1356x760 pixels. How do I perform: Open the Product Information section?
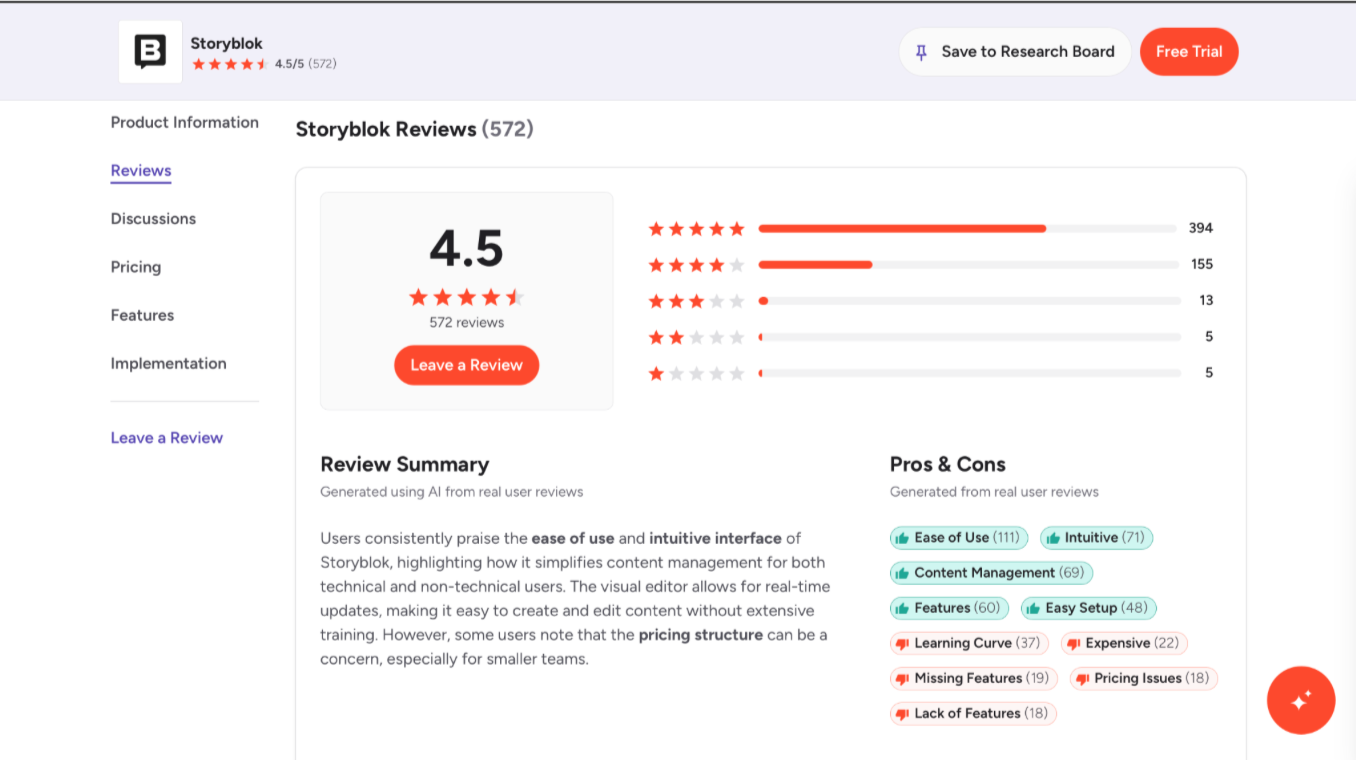[184, 122]
